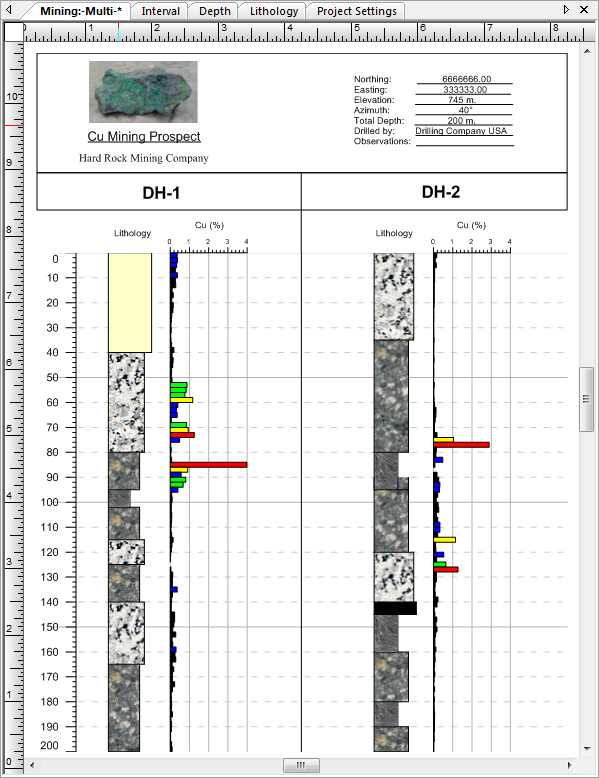
Task: Click the DH-1 column header
Action: click(x=161, y=193)
